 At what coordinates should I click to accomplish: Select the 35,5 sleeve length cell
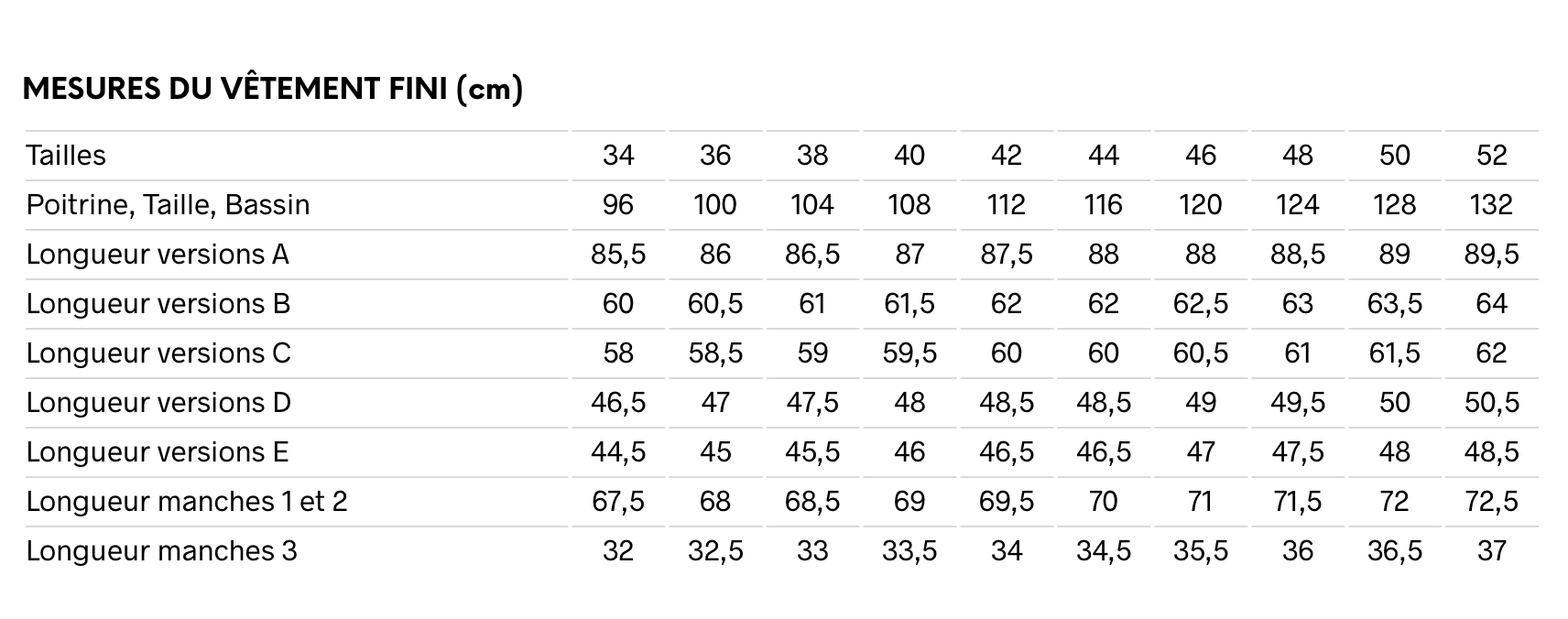(x=1200, y=551)
